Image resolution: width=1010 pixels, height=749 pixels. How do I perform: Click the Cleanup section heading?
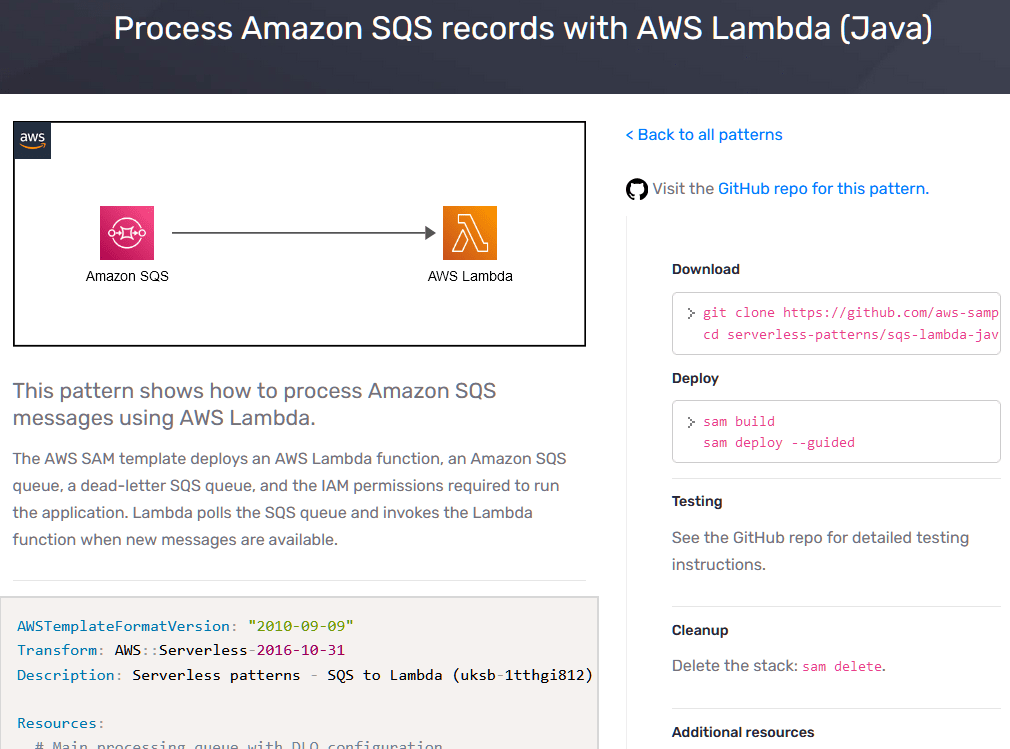click(x=700, y=630)
